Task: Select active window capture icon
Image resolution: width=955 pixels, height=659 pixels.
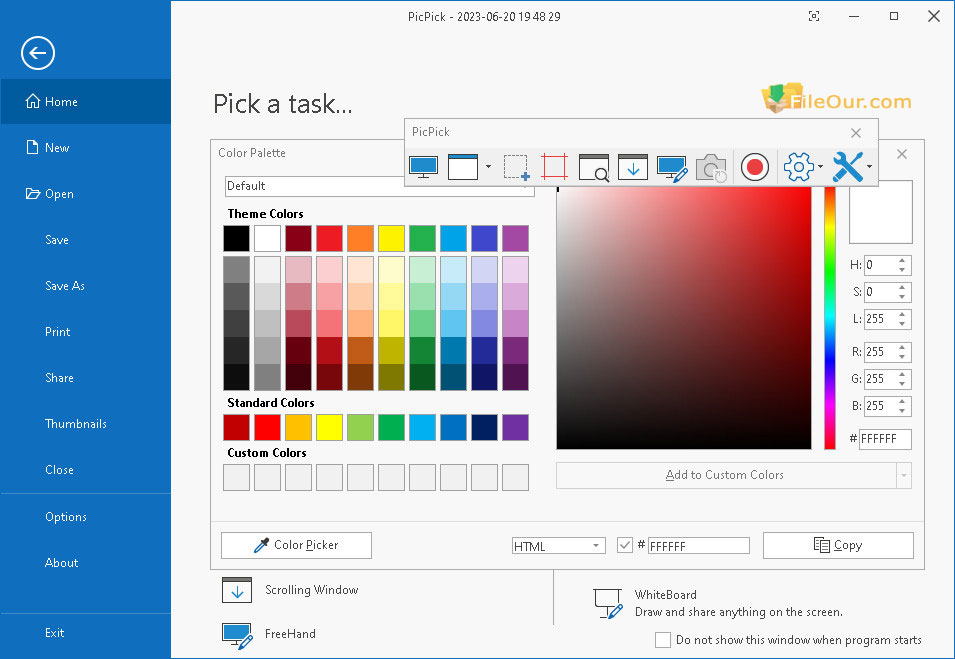Action: [x=463, y=167]
